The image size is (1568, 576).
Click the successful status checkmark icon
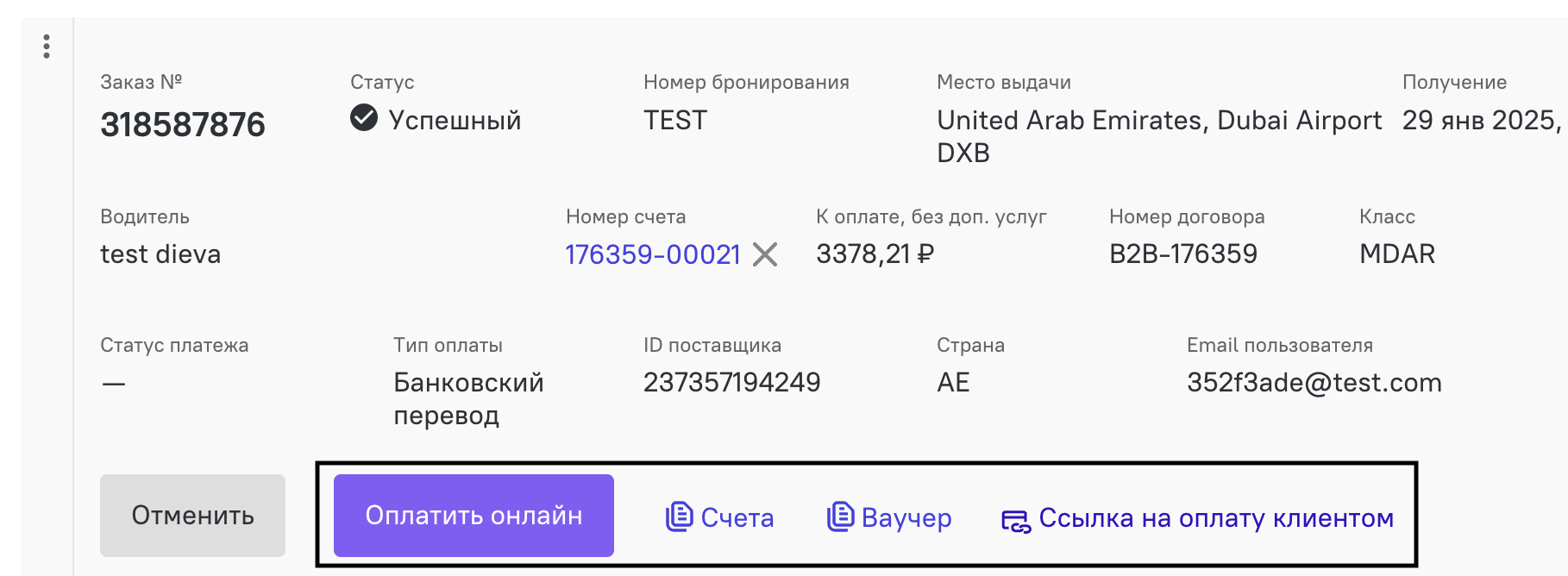pos(364,117)
